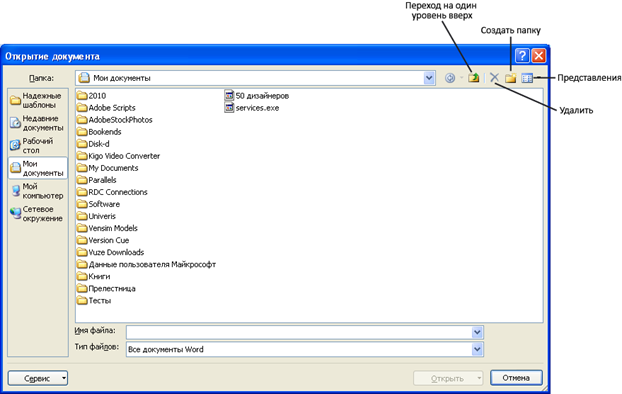Click the help question mark button

coord(522,56)
